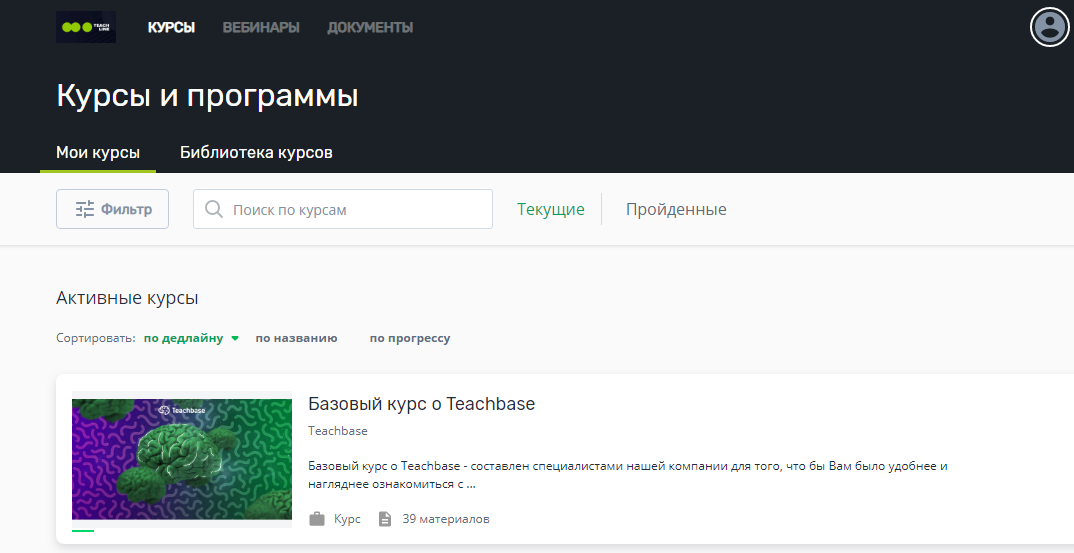Click the briefcase course icon

coord(316,519)
